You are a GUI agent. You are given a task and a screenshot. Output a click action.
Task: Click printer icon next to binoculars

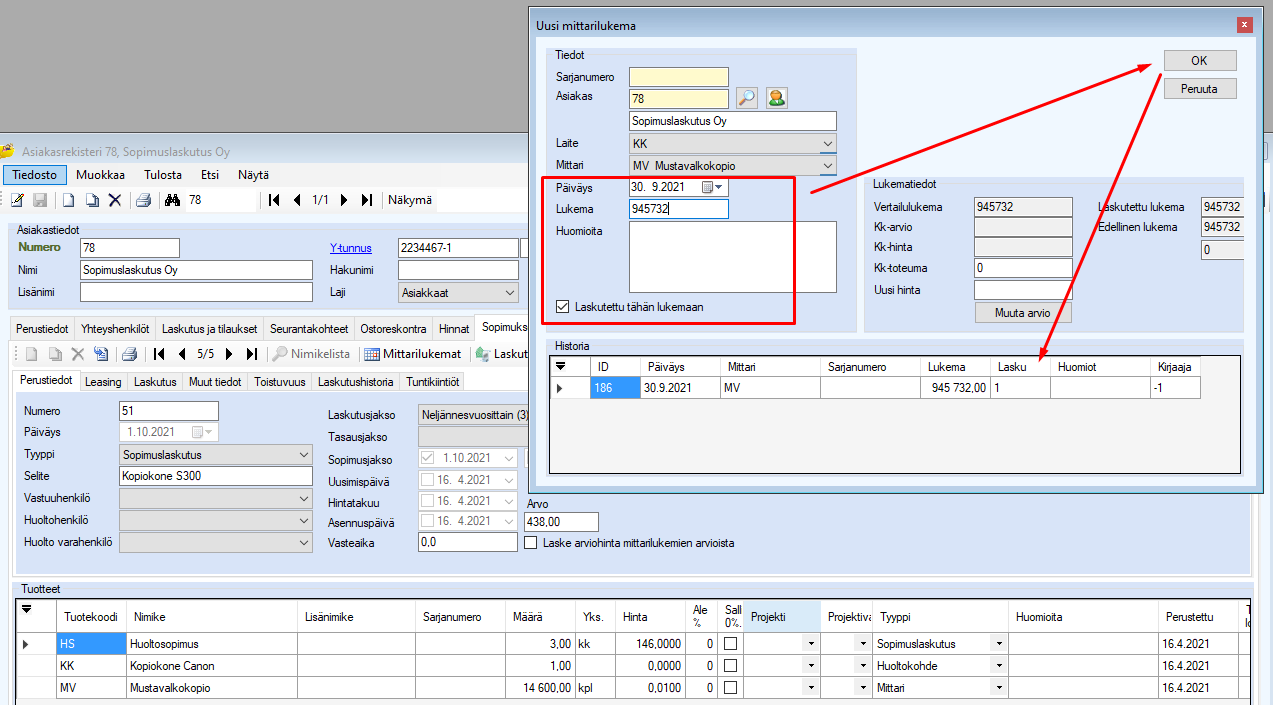pyautogui.click(x=143, y=200)
